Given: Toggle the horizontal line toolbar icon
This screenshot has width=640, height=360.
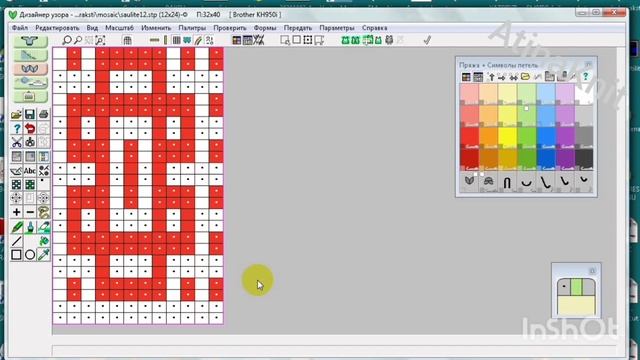Looking at the screenshot, I should click(154, 40).
